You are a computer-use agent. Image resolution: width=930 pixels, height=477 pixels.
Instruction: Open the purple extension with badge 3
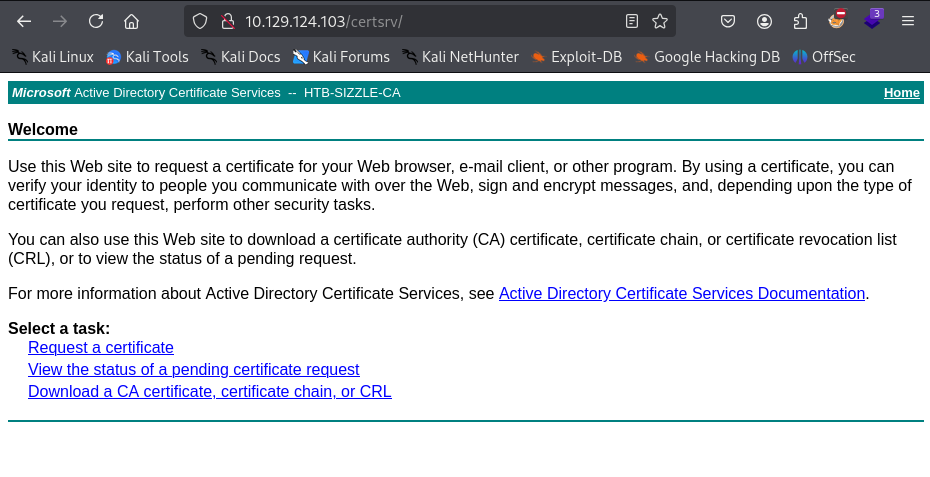pyautogui.click(x=872, y=20)
